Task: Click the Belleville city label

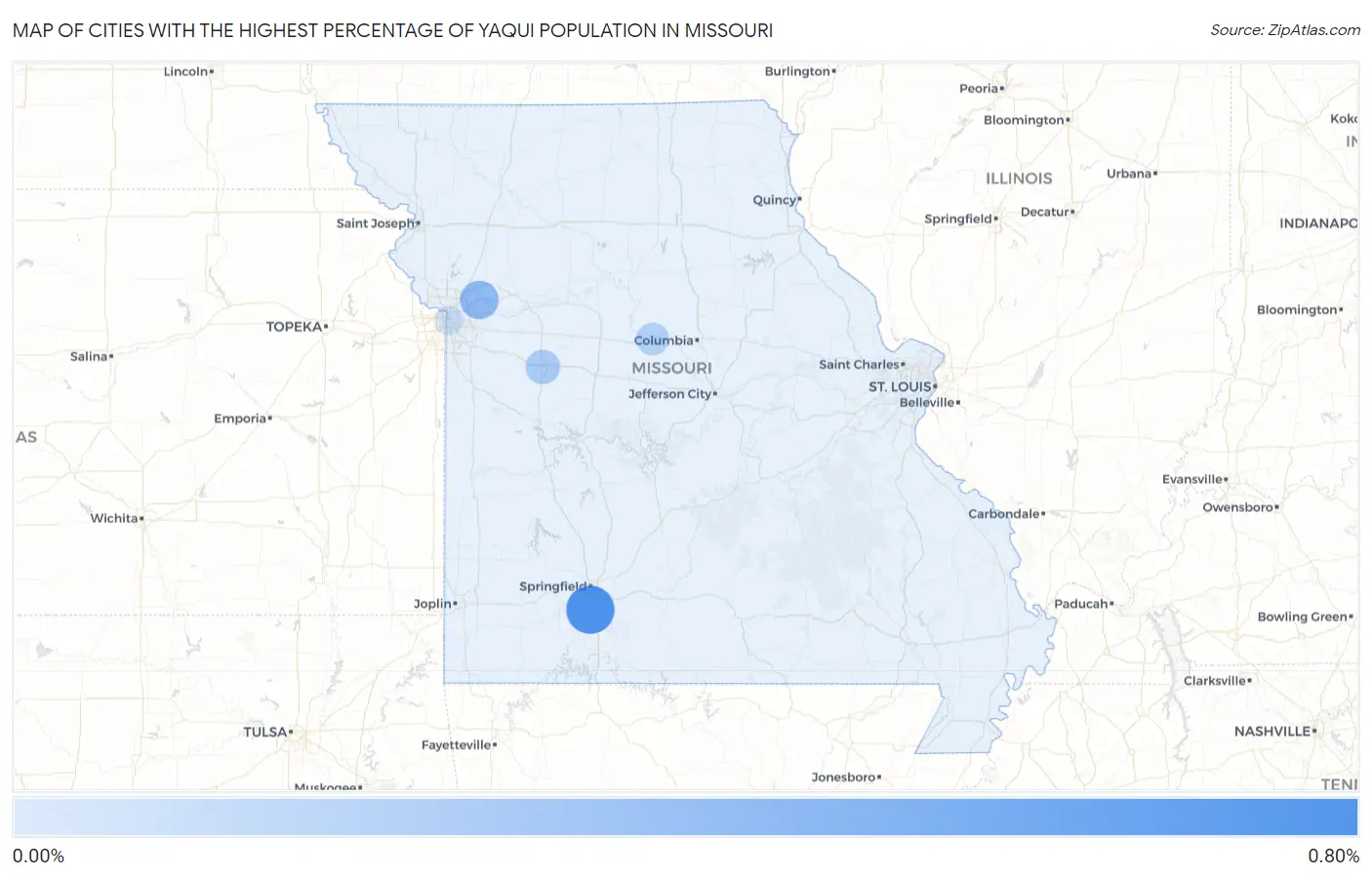Action: click(x=927, y=403)
